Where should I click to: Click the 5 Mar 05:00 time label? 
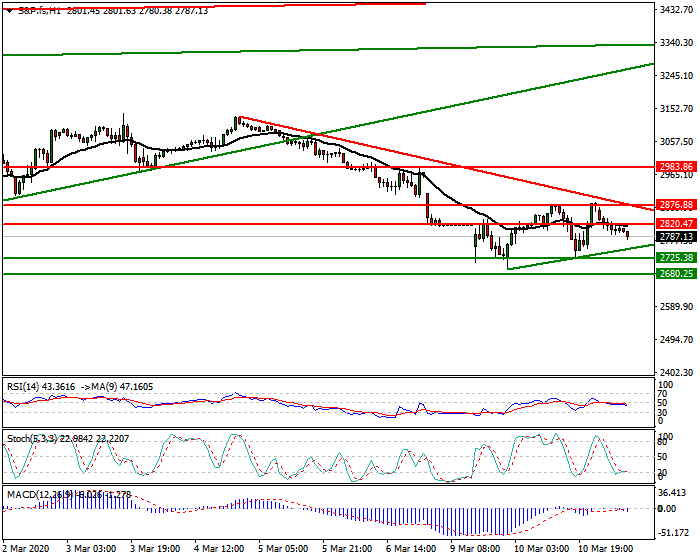tap(283, 548)
